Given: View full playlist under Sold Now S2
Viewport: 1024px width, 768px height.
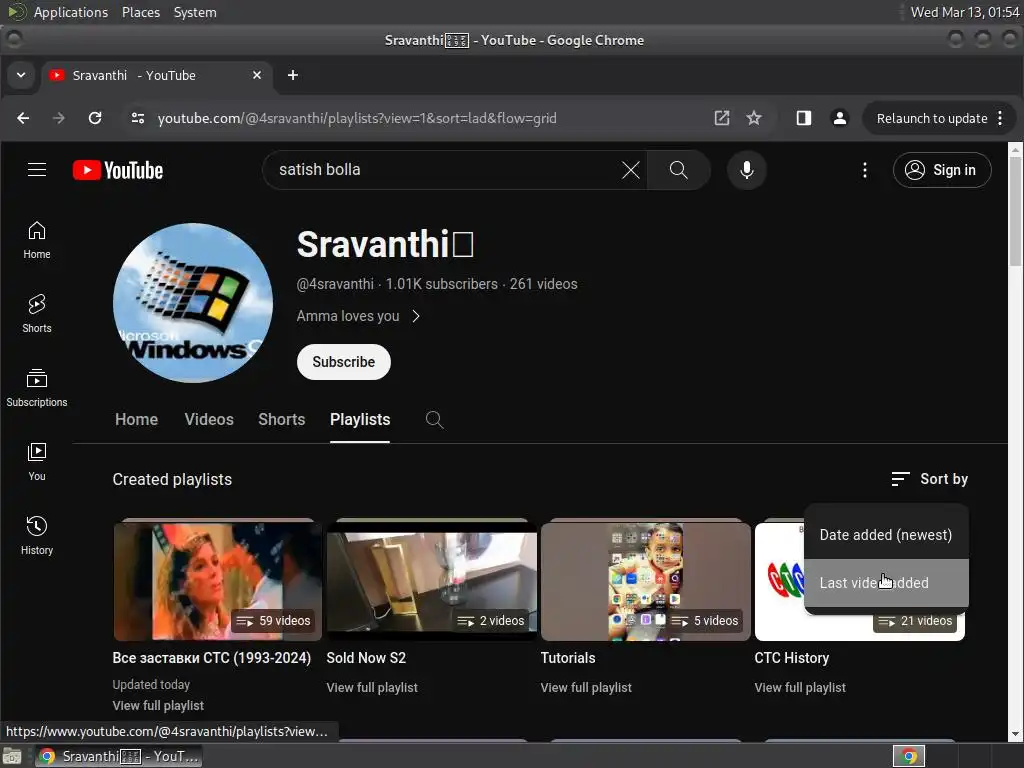Looking at the screenshot, I should click(372, 687).
